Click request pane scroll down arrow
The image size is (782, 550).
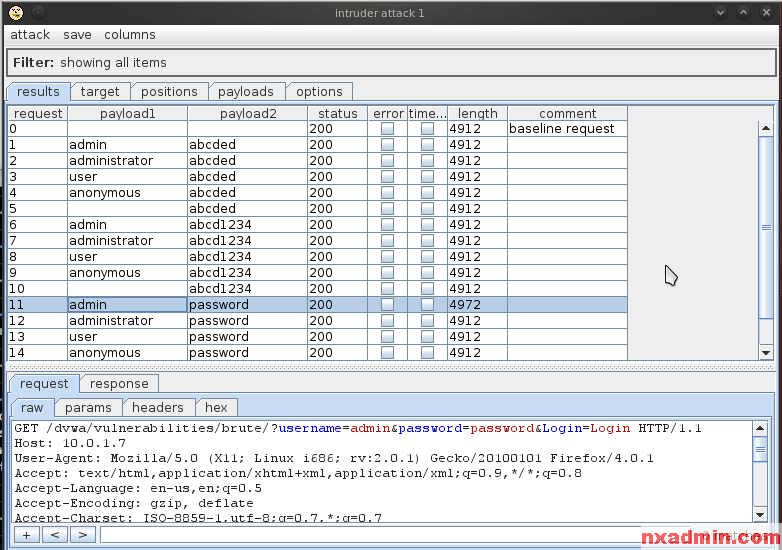pos(760,515)
